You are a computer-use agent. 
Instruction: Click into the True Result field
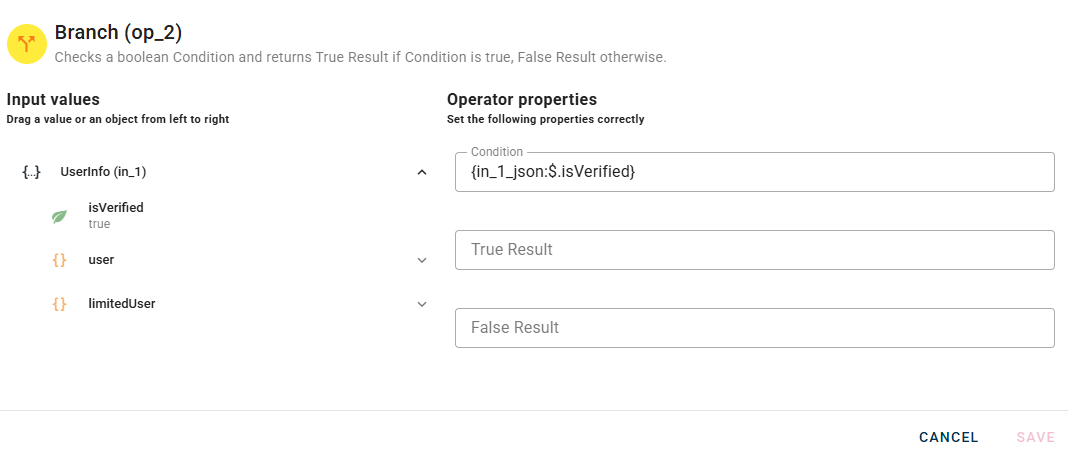click(754, 250)
